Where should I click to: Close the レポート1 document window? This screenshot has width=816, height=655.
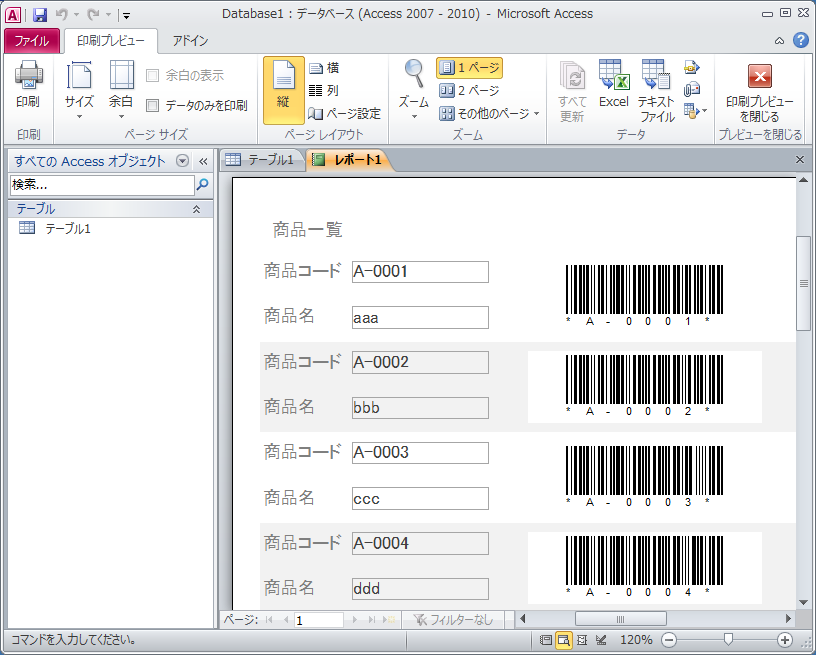tap(800, 160)
